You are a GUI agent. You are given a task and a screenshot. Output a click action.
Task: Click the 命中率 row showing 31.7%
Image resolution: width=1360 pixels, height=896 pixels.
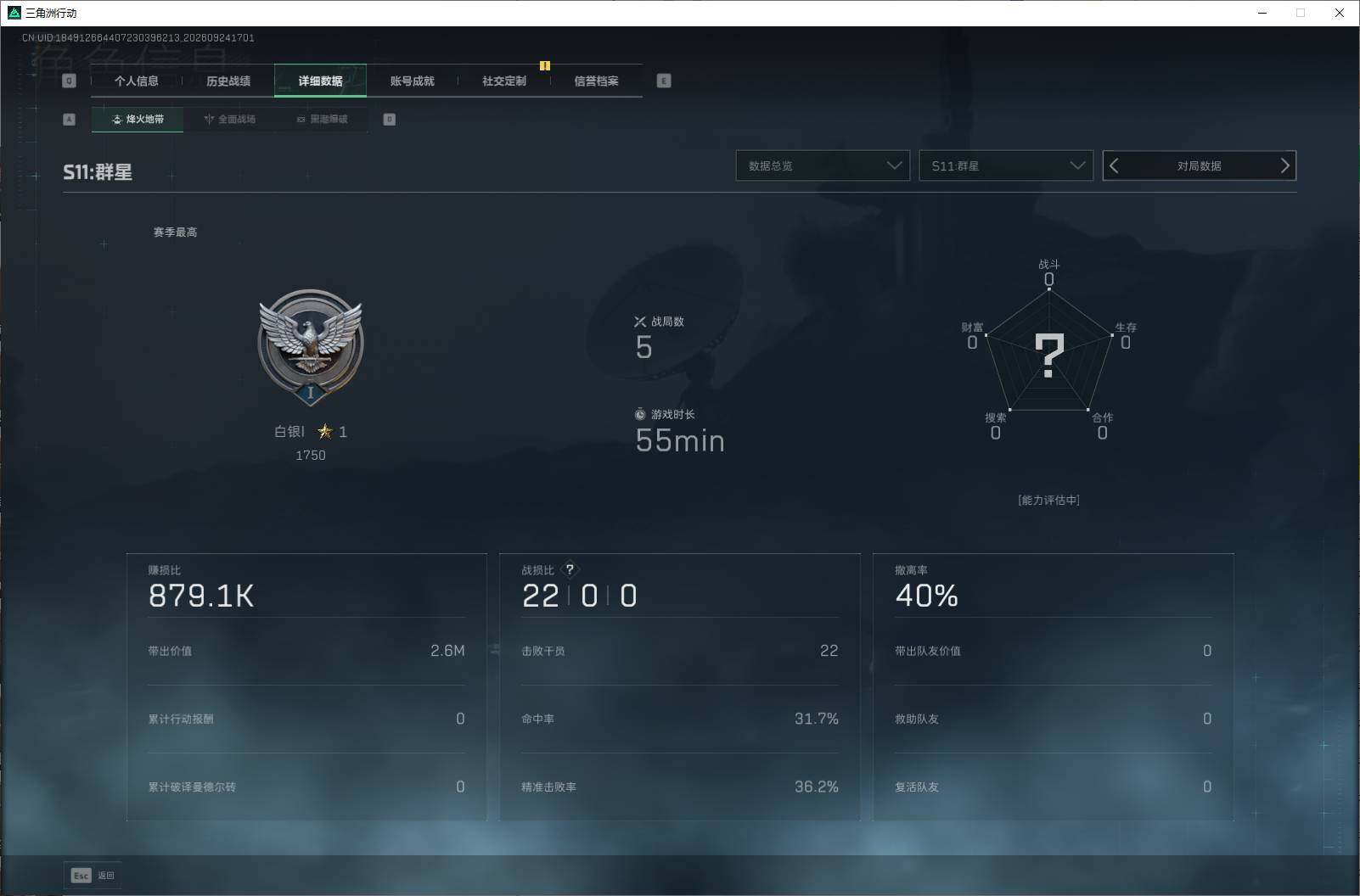coord(680,719)
